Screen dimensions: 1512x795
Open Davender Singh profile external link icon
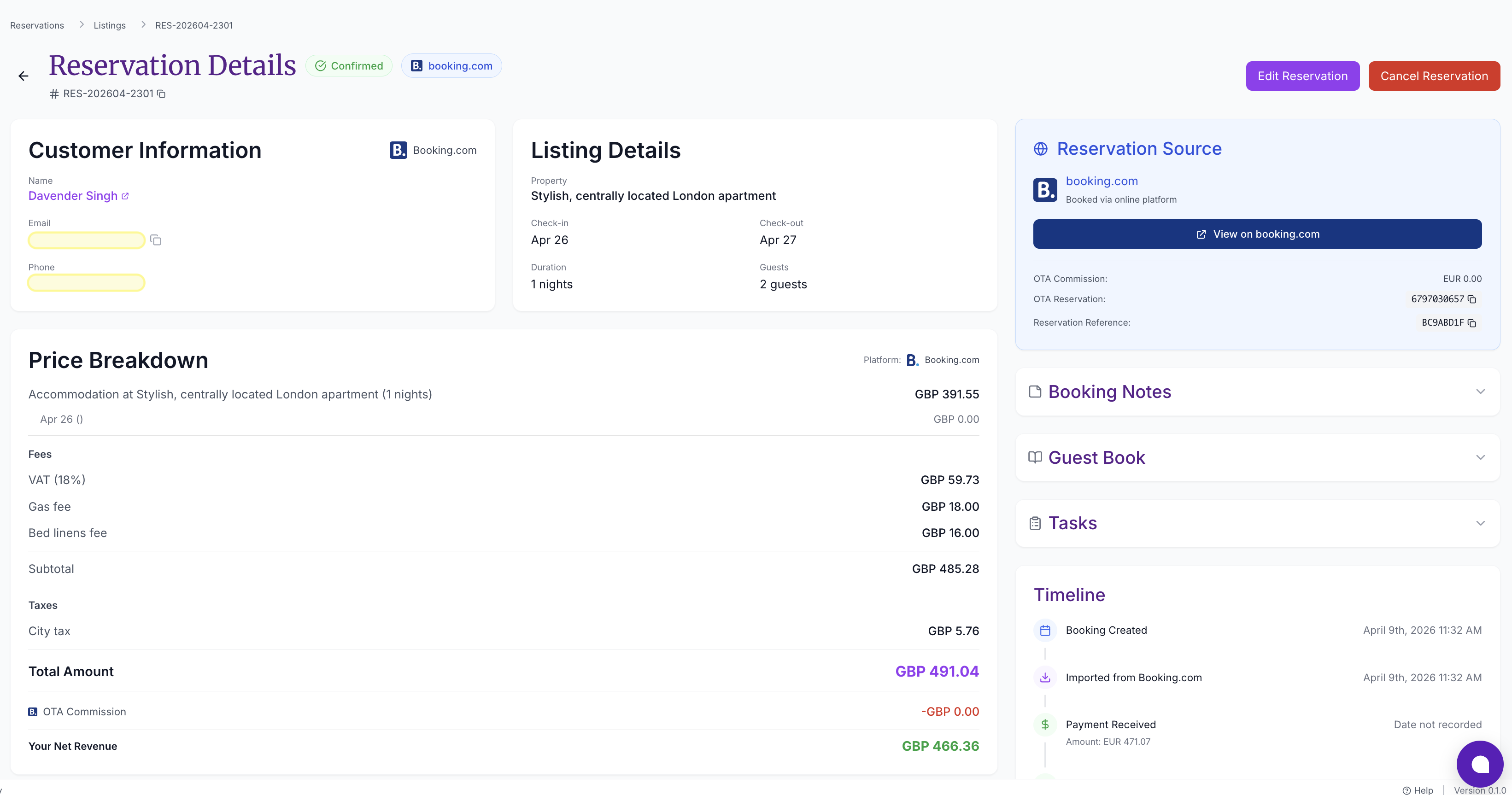tap(125, 196)
